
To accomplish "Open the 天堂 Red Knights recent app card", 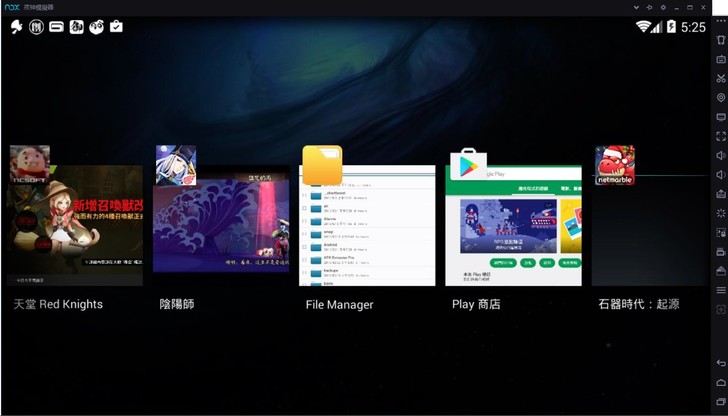I will click(x=75, y=225).
